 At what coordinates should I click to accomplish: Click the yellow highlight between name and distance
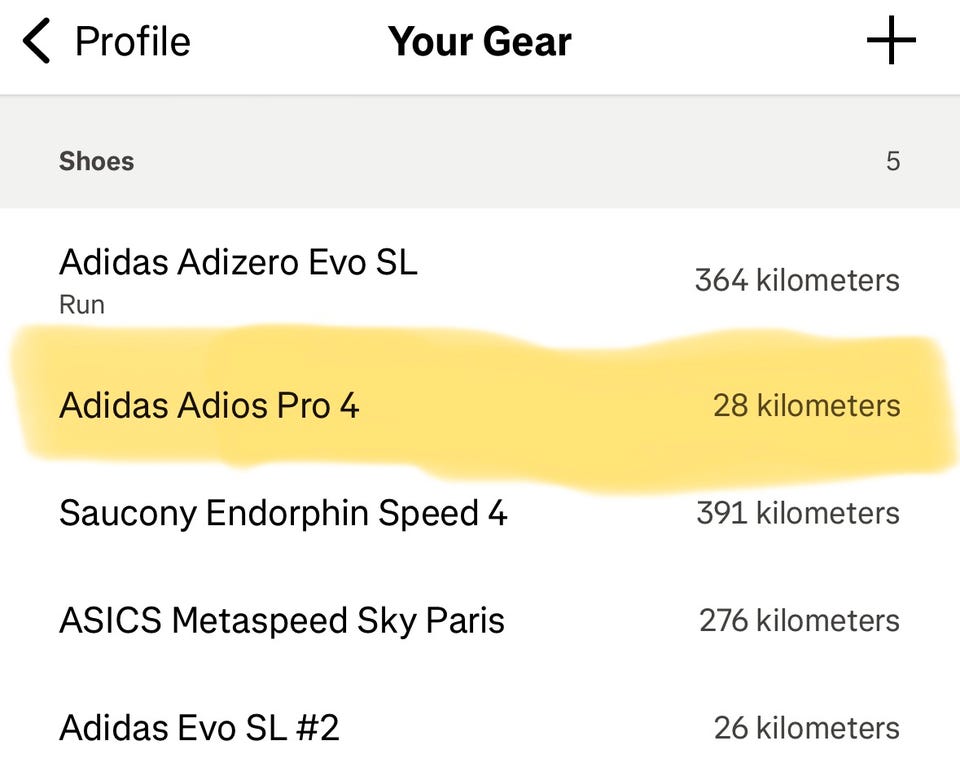530,406
